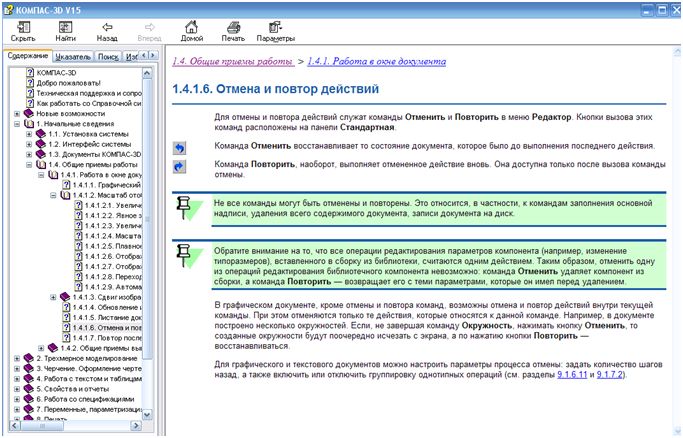The height and width of the screenshot is (438, 683).
Task: Select topic 1.4.1.2.9. Автоматический
Action: point(113,287)
